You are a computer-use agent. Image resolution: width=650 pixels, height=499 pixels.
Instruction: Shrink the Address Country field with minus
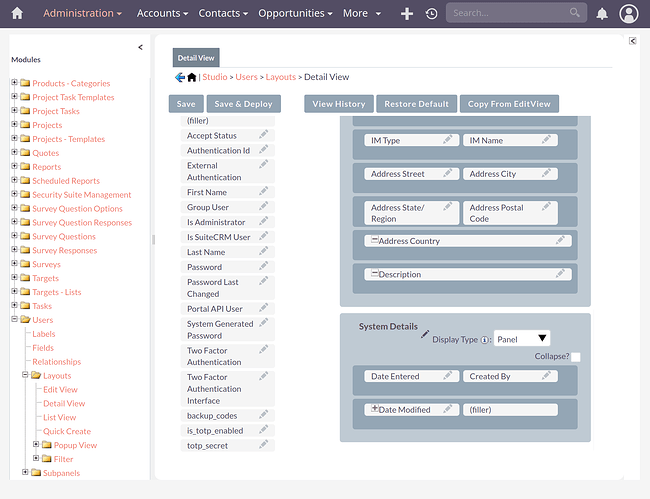tap(374, 240)
